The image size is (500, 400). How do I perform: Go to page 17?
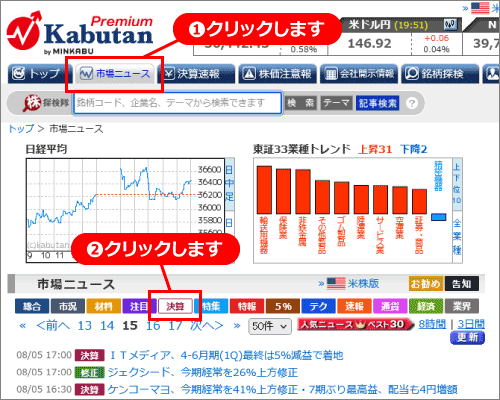(x=176, y=325)
